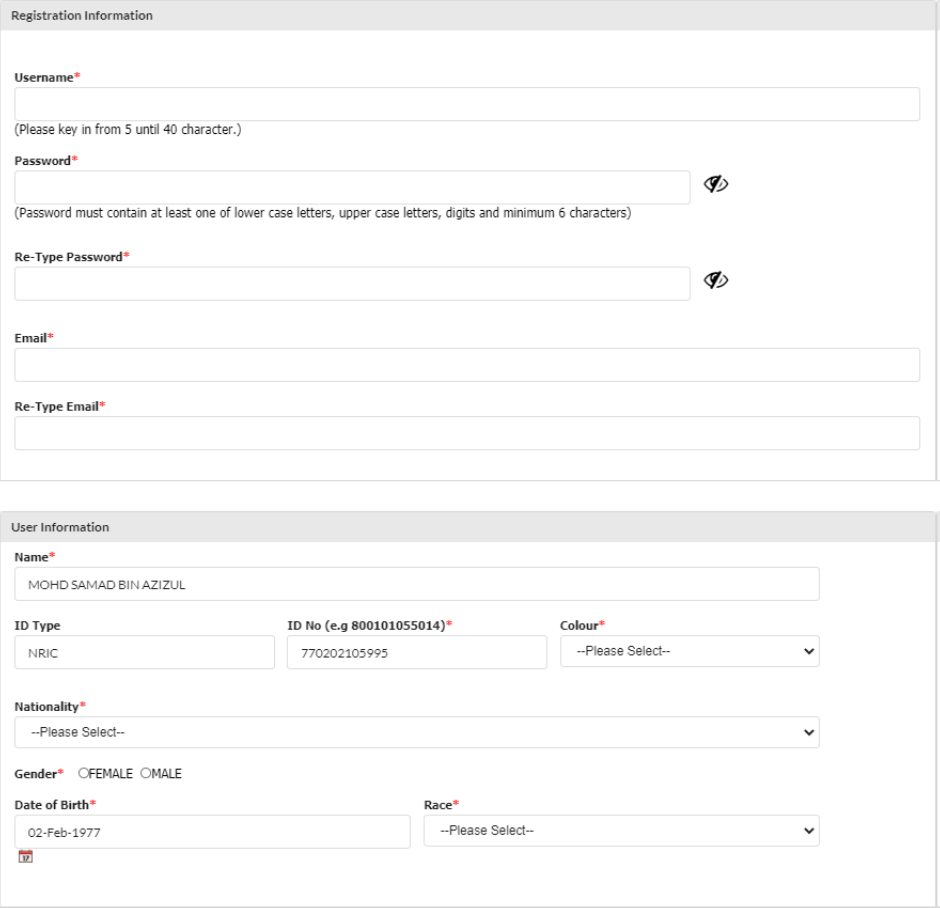Focus the Password text box

tap(352, 187)
